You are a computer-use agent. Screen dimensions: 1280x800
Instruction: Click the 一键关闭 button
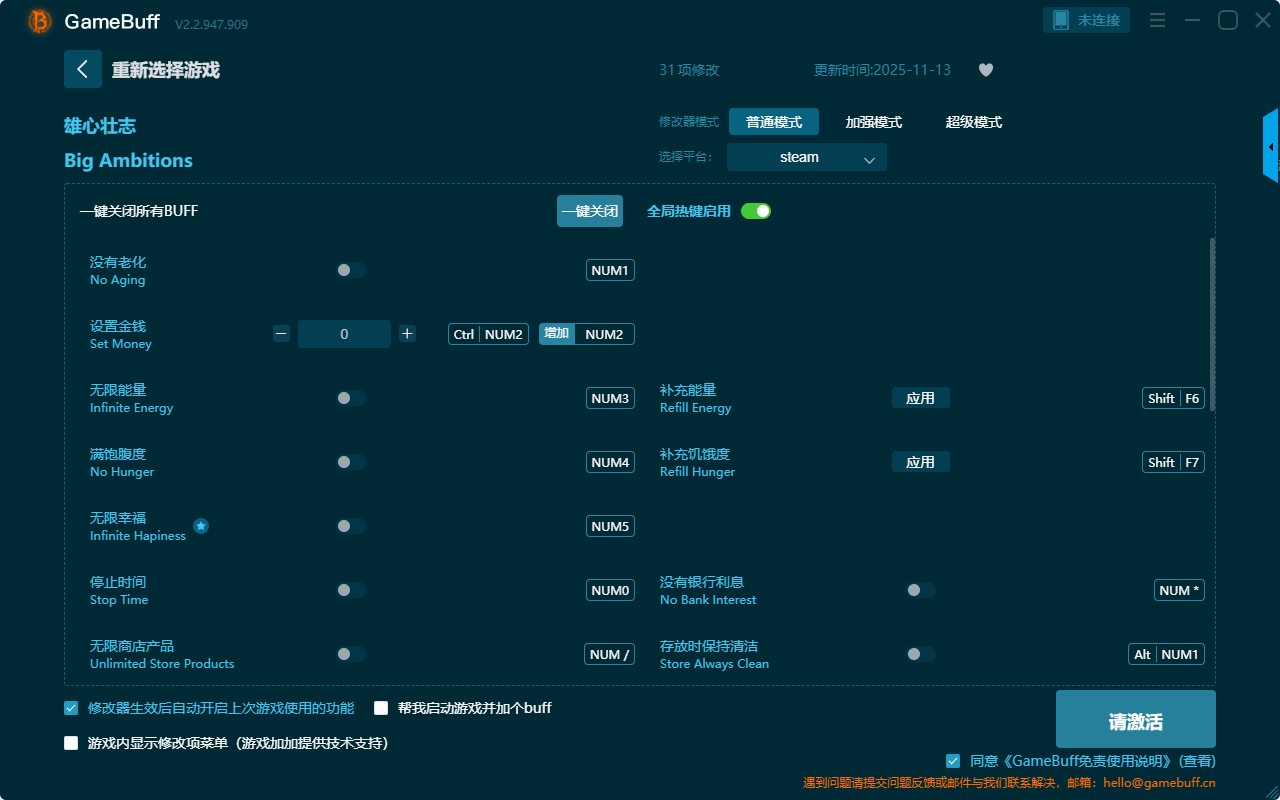(x=589, y=211)
